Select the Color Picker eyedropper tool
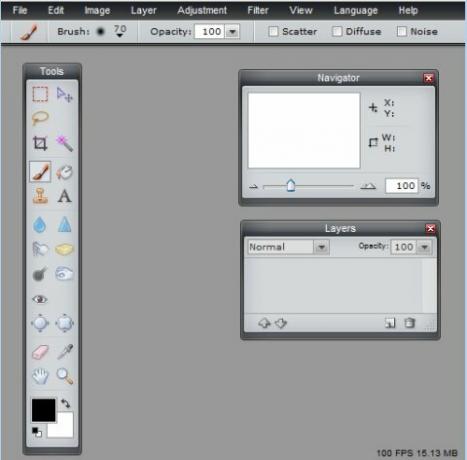Image resolution: width=467 pixels, height=460 pixels. point(65,352)
